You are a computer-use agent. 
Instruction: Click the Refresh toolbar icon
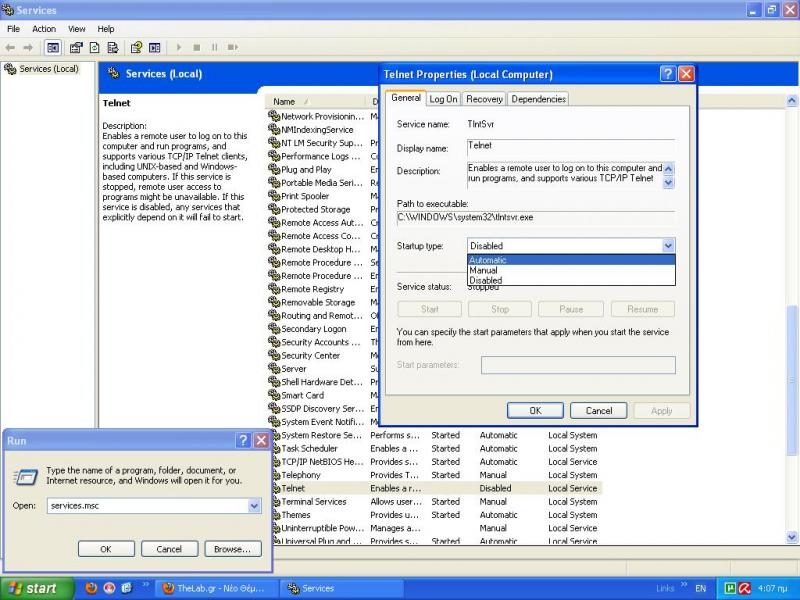coord(94,47)
